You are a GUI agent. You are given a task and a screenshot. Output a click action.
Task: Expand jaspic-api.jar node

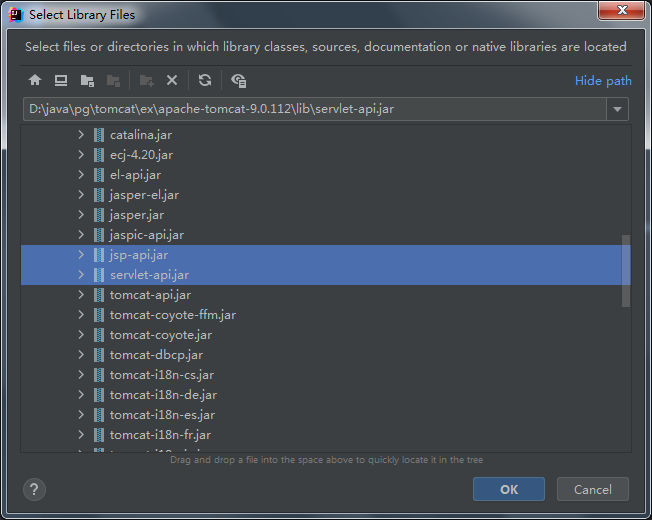[81, 234]
